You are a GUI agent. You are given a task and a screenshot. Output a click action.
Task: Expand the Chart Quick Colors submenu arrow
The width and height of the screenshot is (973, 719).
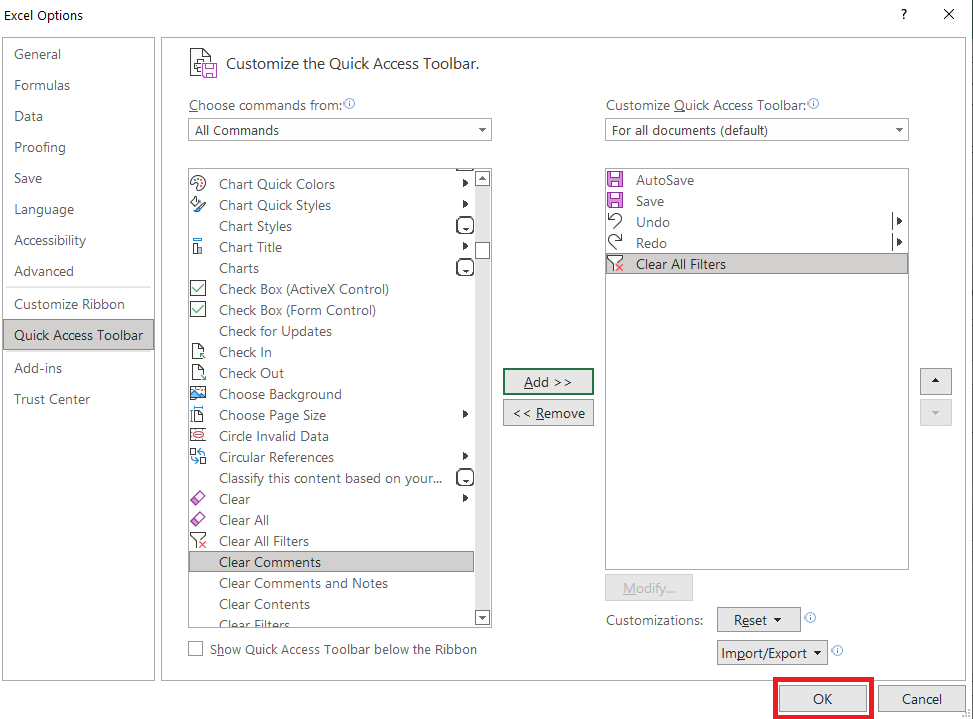pyautogui.click(x=465, y=183)
